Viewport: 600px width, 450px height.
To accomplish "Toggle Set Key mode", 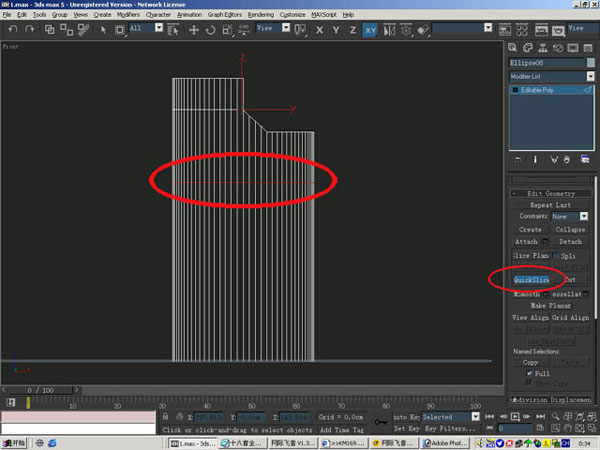I will 406,427.
